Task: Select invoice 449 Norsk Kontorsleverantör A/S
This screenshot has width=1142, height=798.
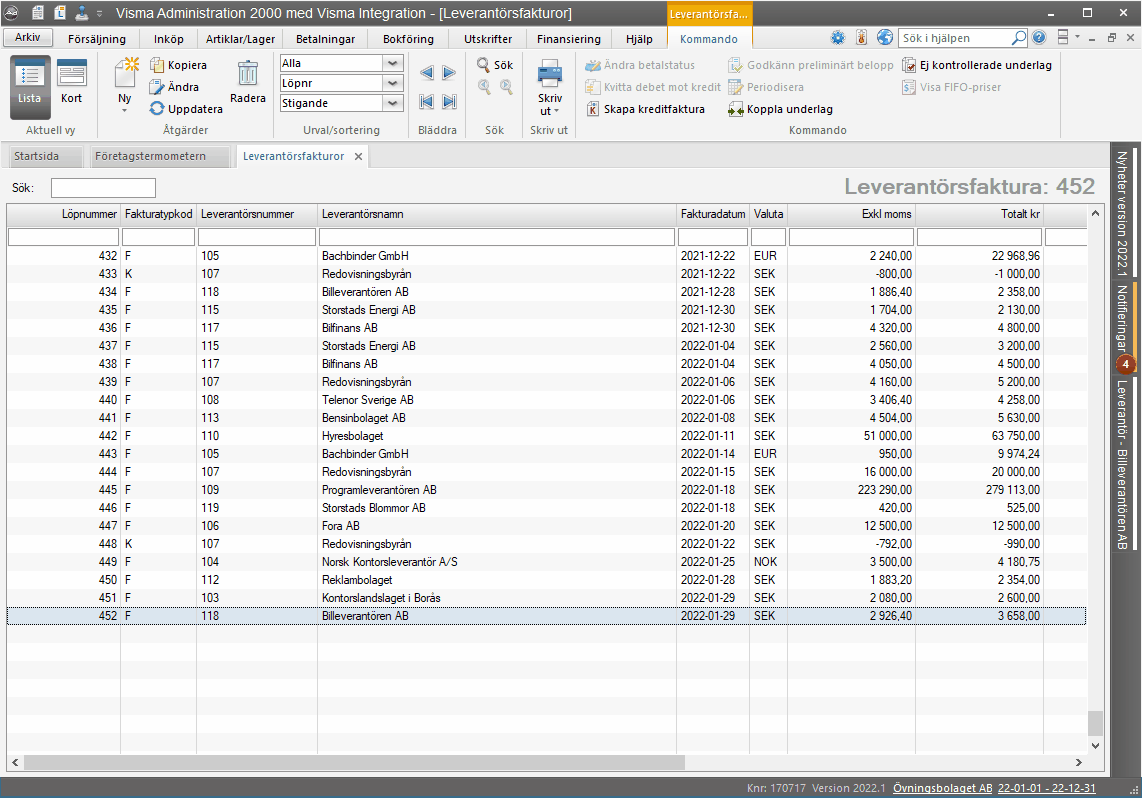Action: click(546, 562)
